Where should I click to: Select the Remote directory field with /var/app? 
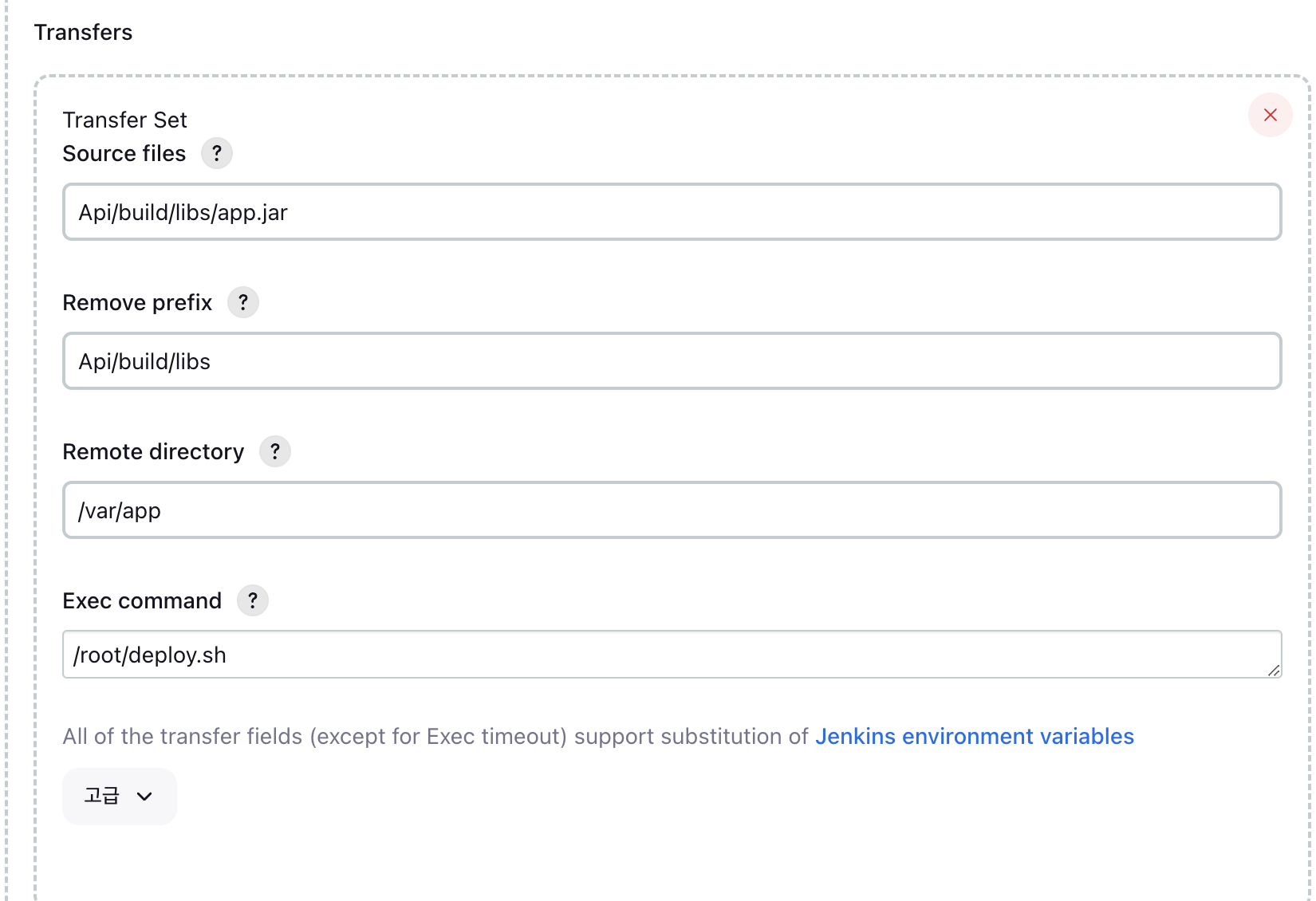672,510
